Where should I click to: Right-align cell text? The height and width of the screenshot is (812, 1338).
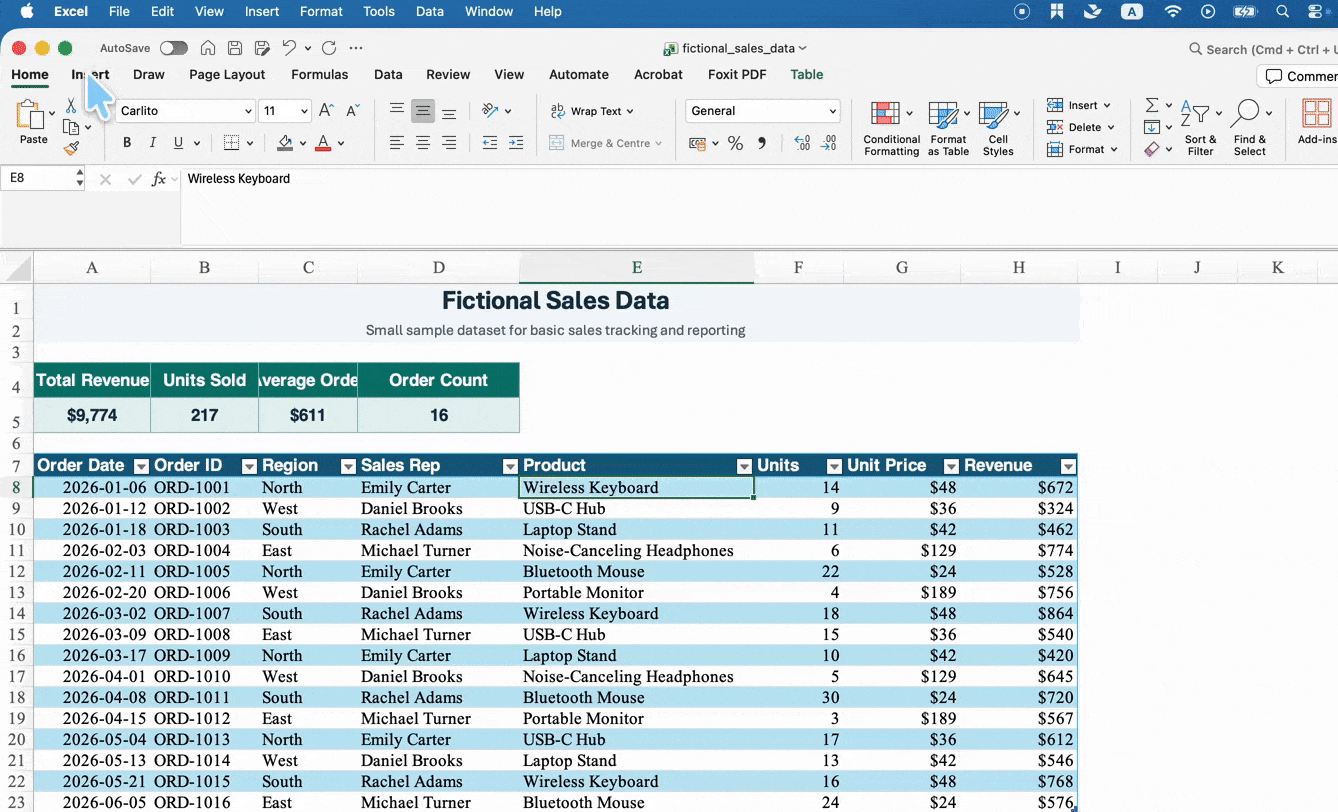click(x=449, y=143)
